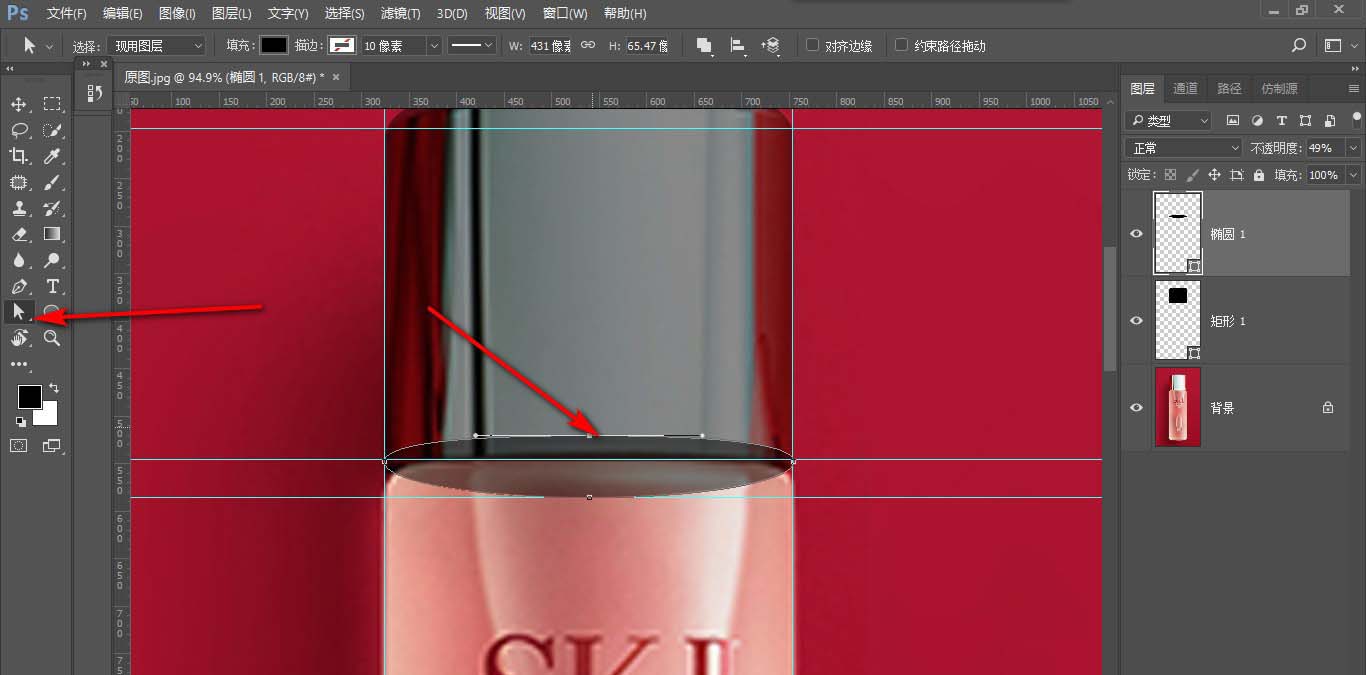
Task: Open the 现用图层 select dropdown
Action: [x=158, y=45]
